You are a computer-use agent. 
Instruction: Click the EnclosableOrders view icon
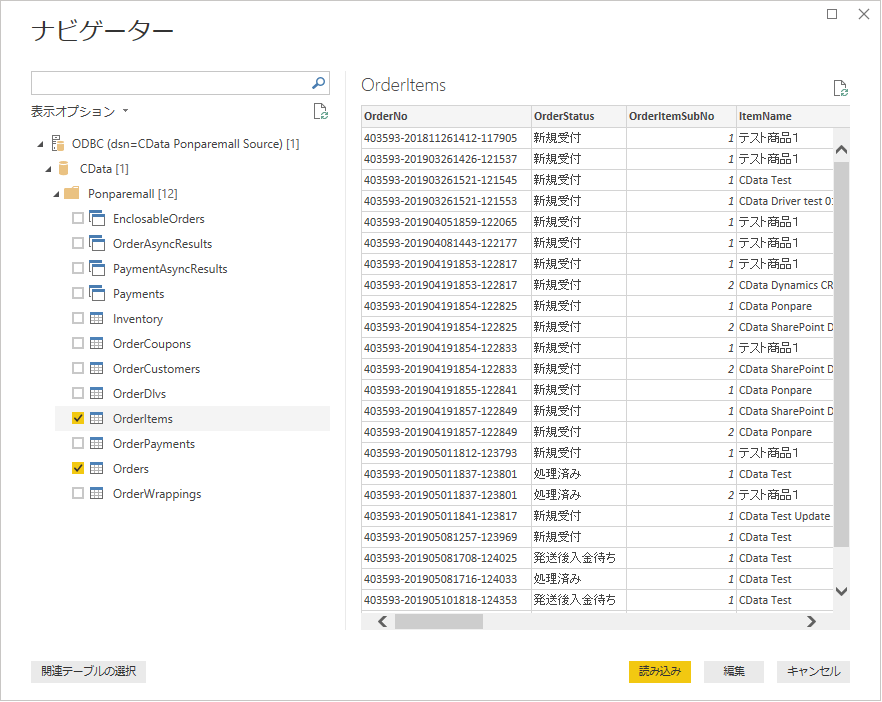pyautogui.click(x=97, y=219)
